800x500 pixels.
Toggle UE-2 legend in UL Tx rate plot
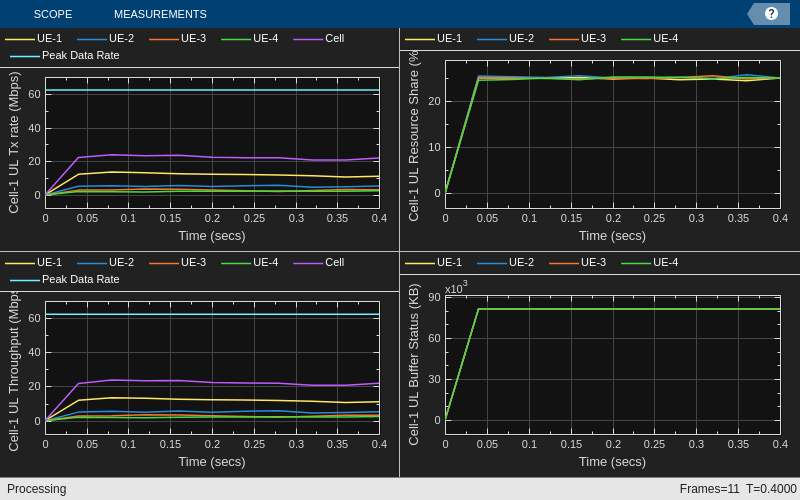(106, 38)
